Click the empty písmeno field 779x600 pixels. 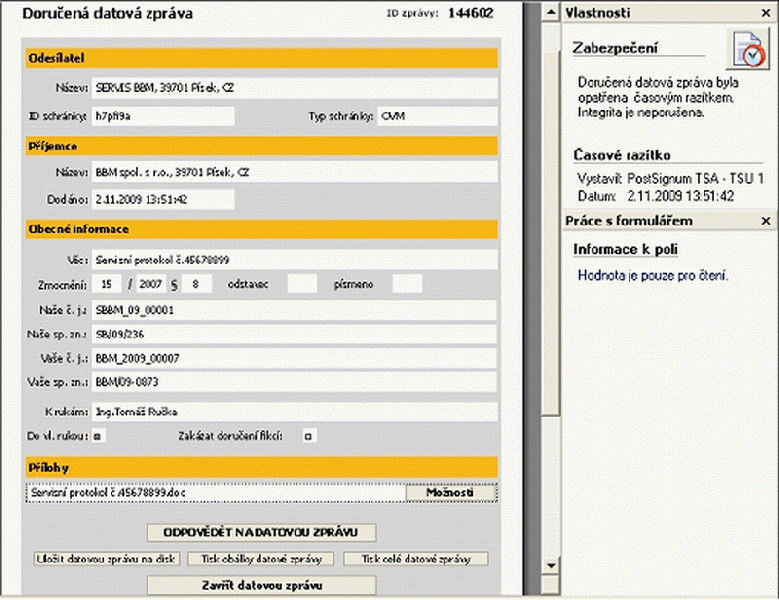[x=407, y=284]
